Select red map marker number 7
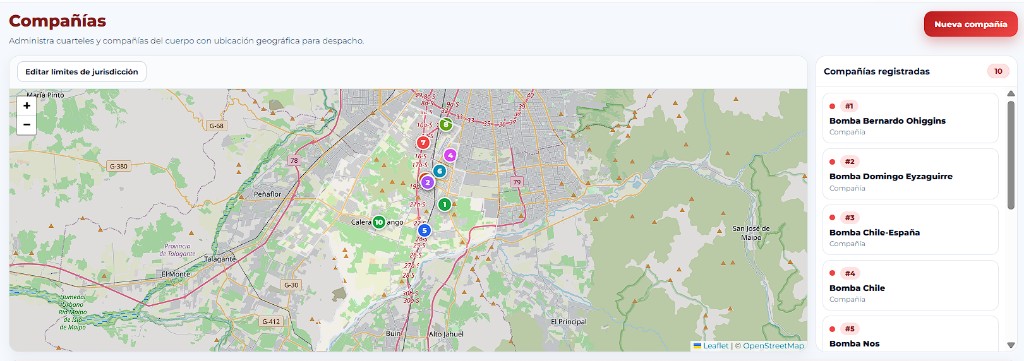This screenshot has height=361, width=1024. tap(423, 142)
